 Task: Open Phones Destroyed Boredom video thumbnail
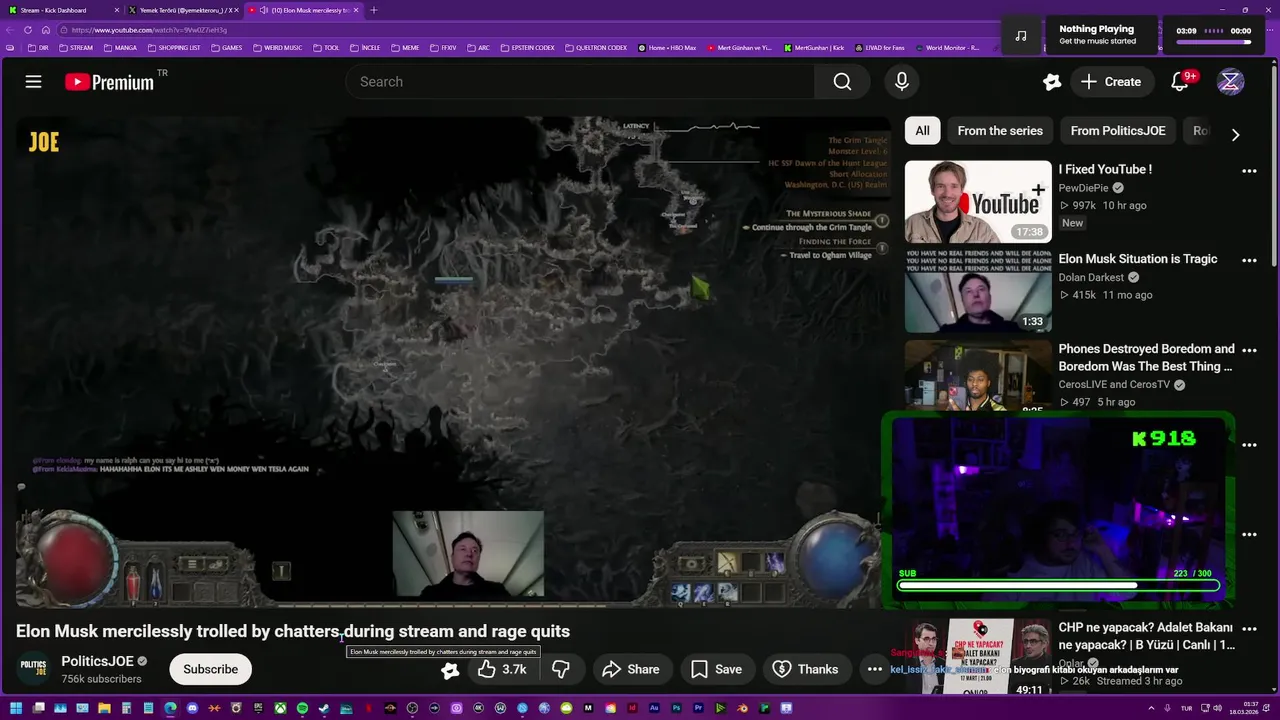pyautogui.click(x=978, y=376)
